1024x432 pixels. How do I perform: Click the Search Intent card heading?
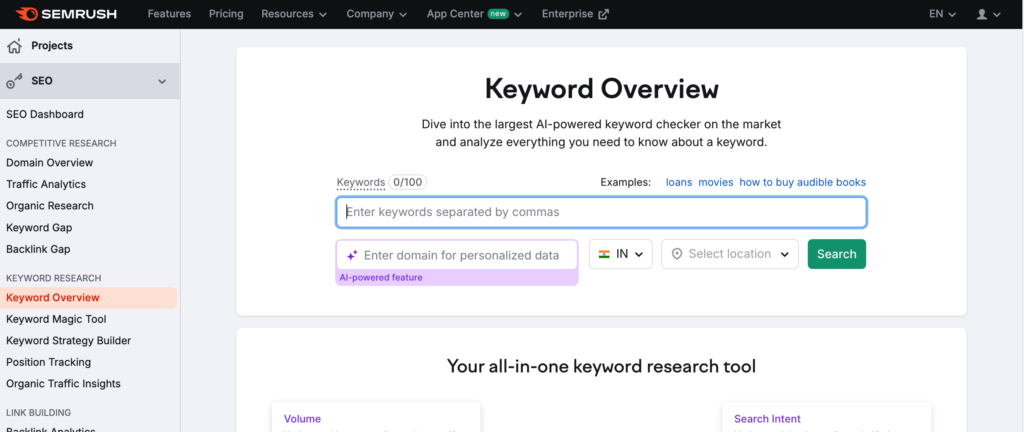767,419
